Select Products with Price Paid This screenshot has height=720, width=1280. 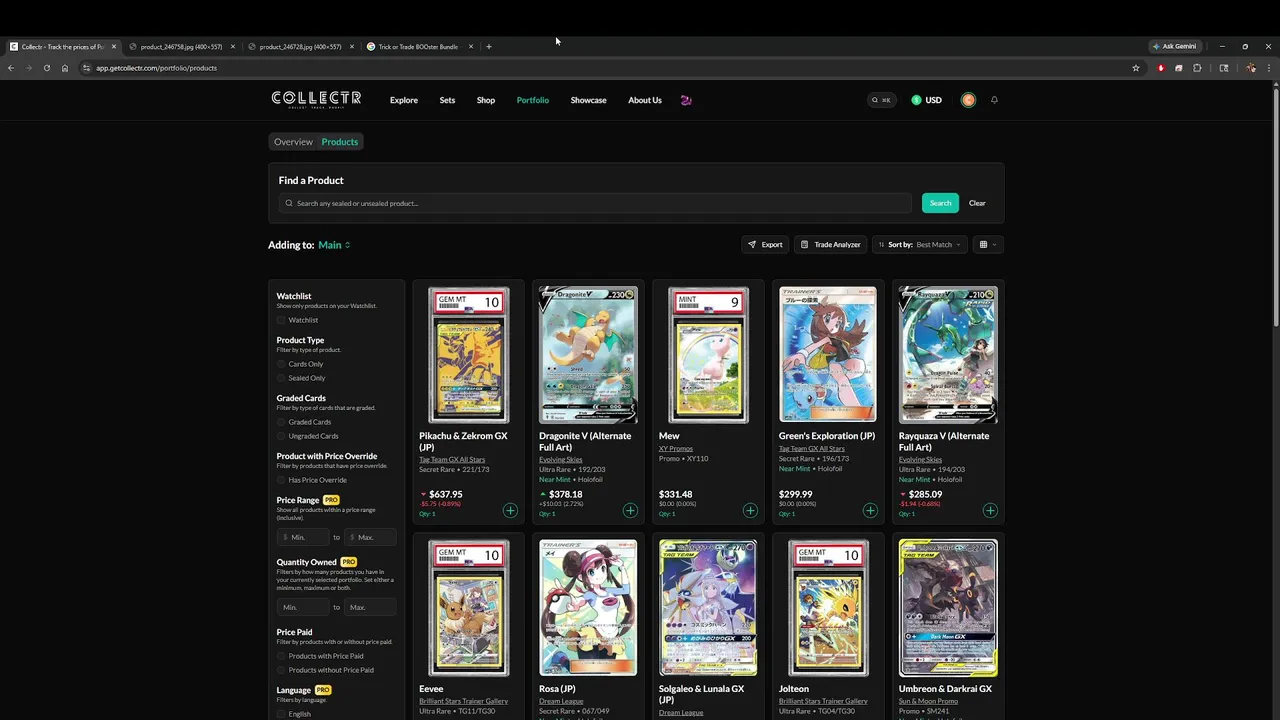coord(281,656)
